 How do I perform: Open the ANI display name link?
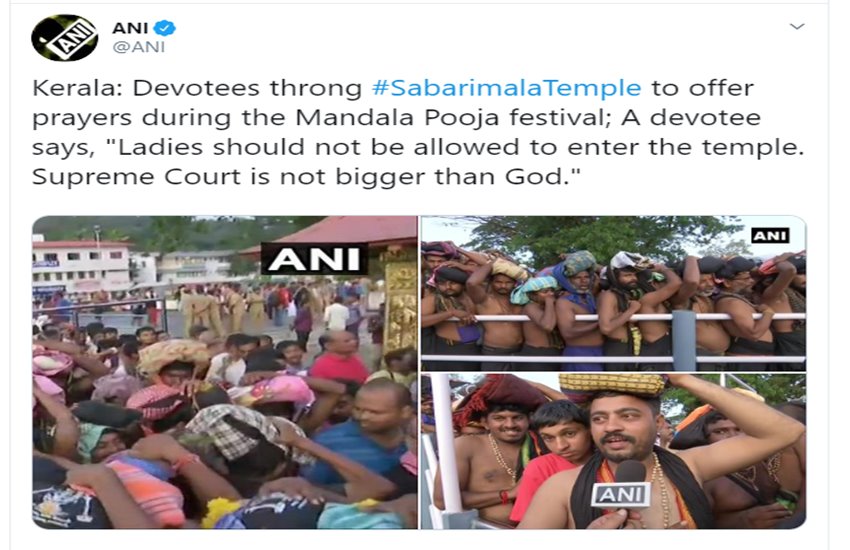coord(130,28)
